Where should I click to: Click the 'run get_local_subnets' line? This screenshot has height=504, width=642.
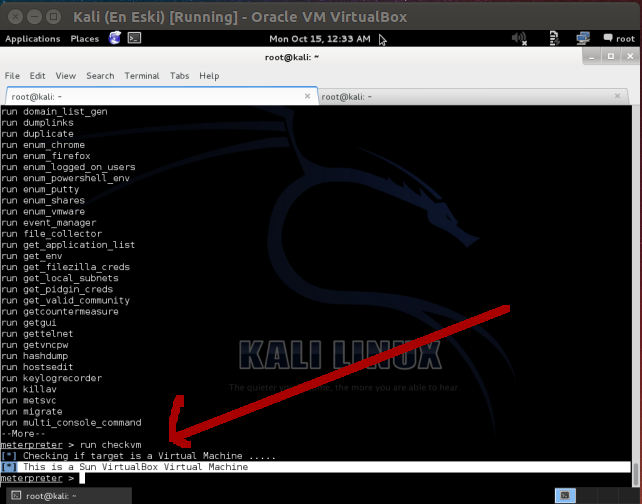60,278
